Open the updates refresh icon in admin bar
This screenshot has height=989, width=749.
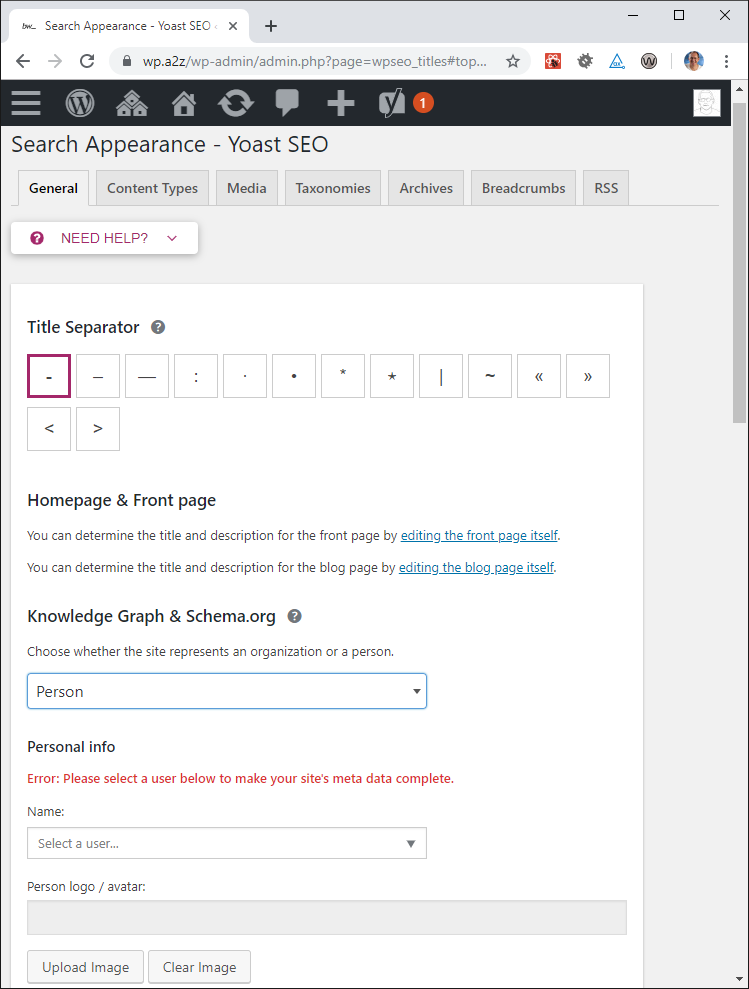click(x=235, y=103)
